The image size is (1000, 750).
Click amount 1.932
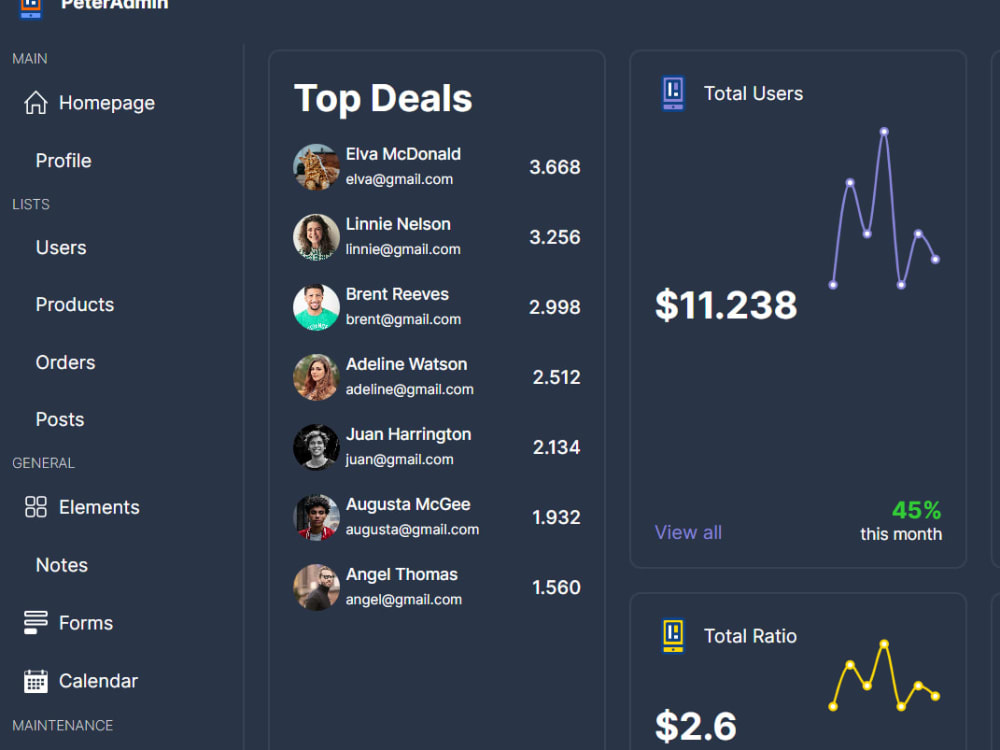556,517
